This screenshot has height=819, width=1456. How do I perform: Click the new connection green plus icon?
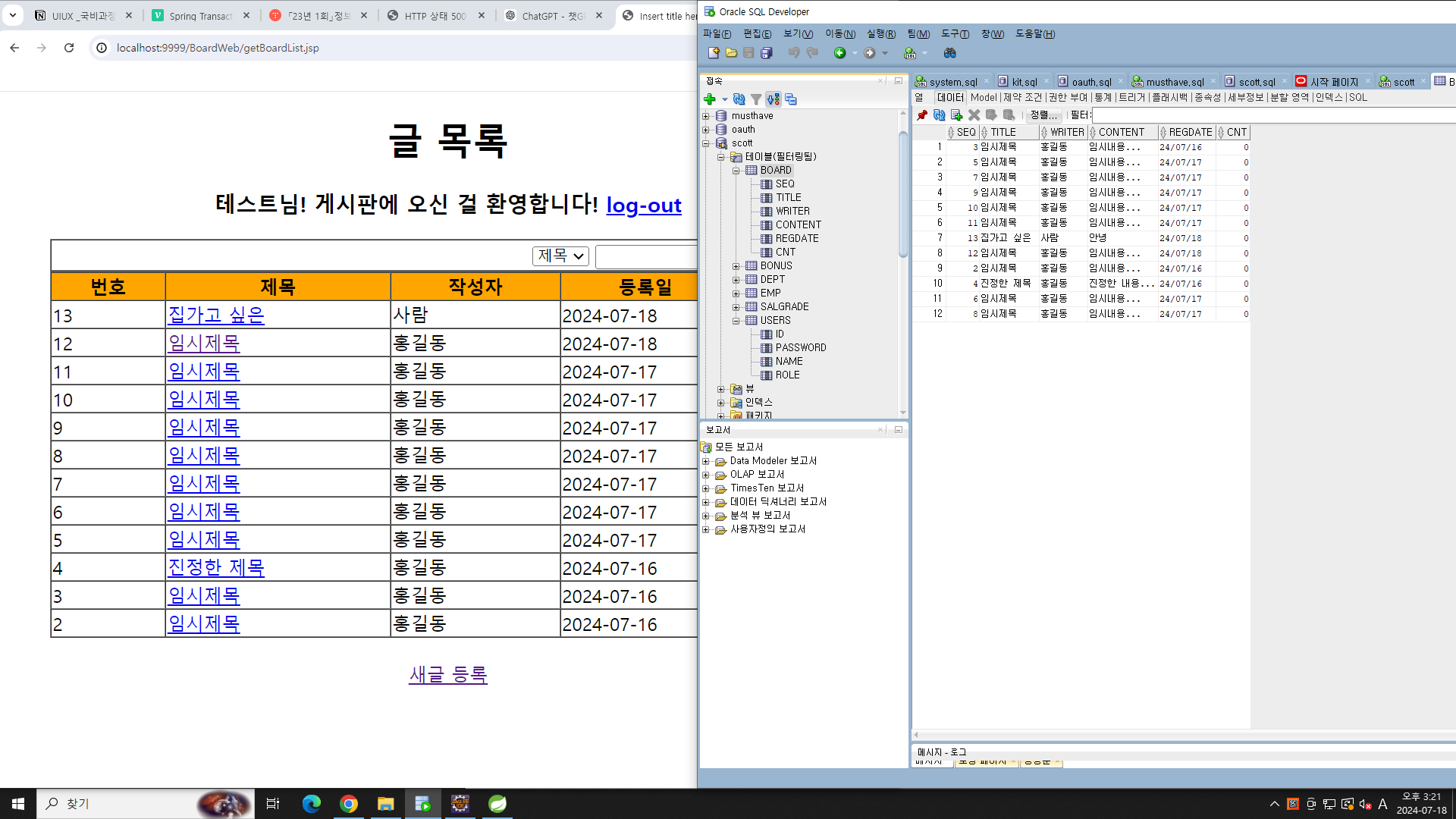(x=709, y=99)
